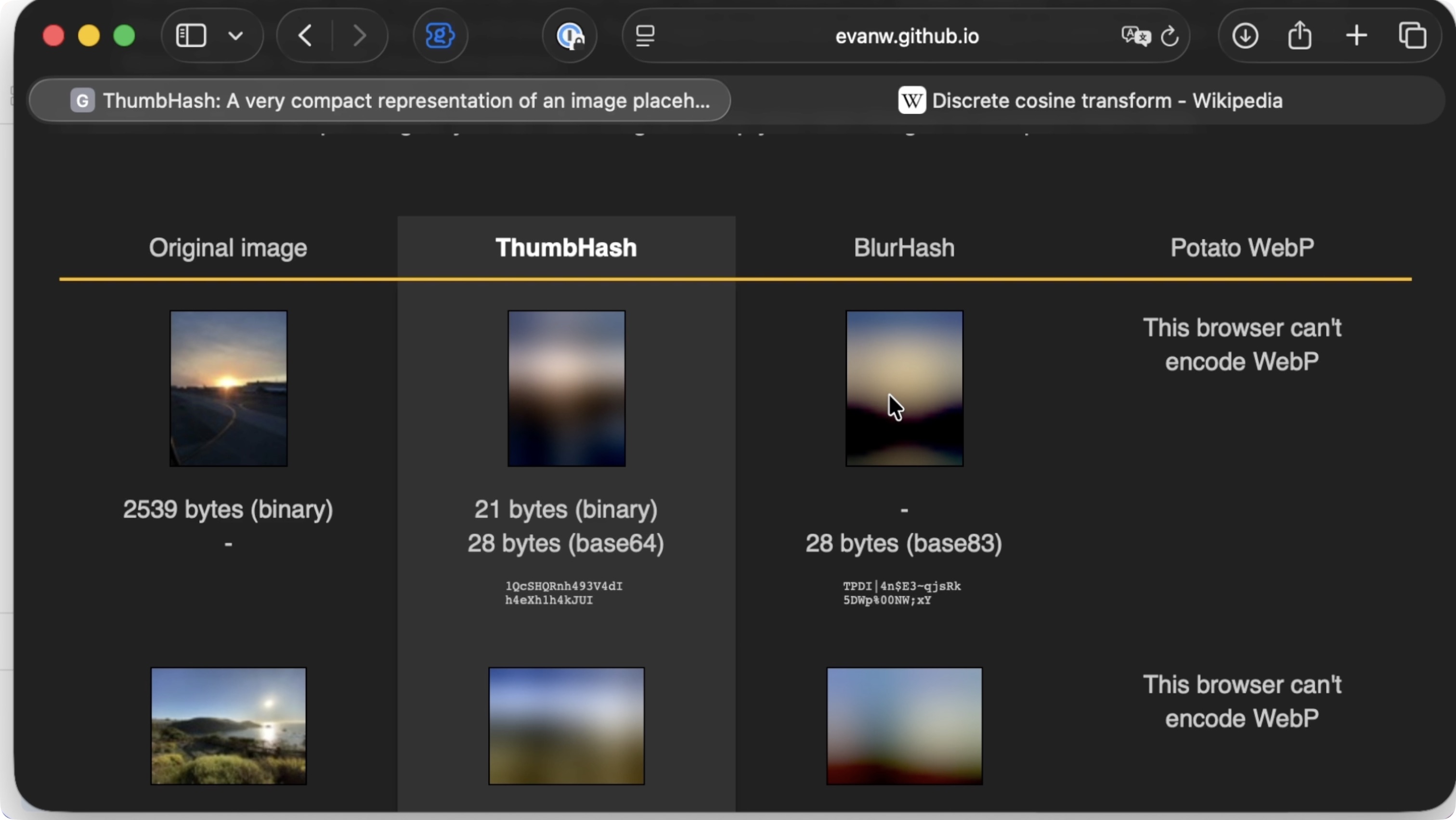
Task: Show the tab overview icon
Action: (x=1412, y=36)
